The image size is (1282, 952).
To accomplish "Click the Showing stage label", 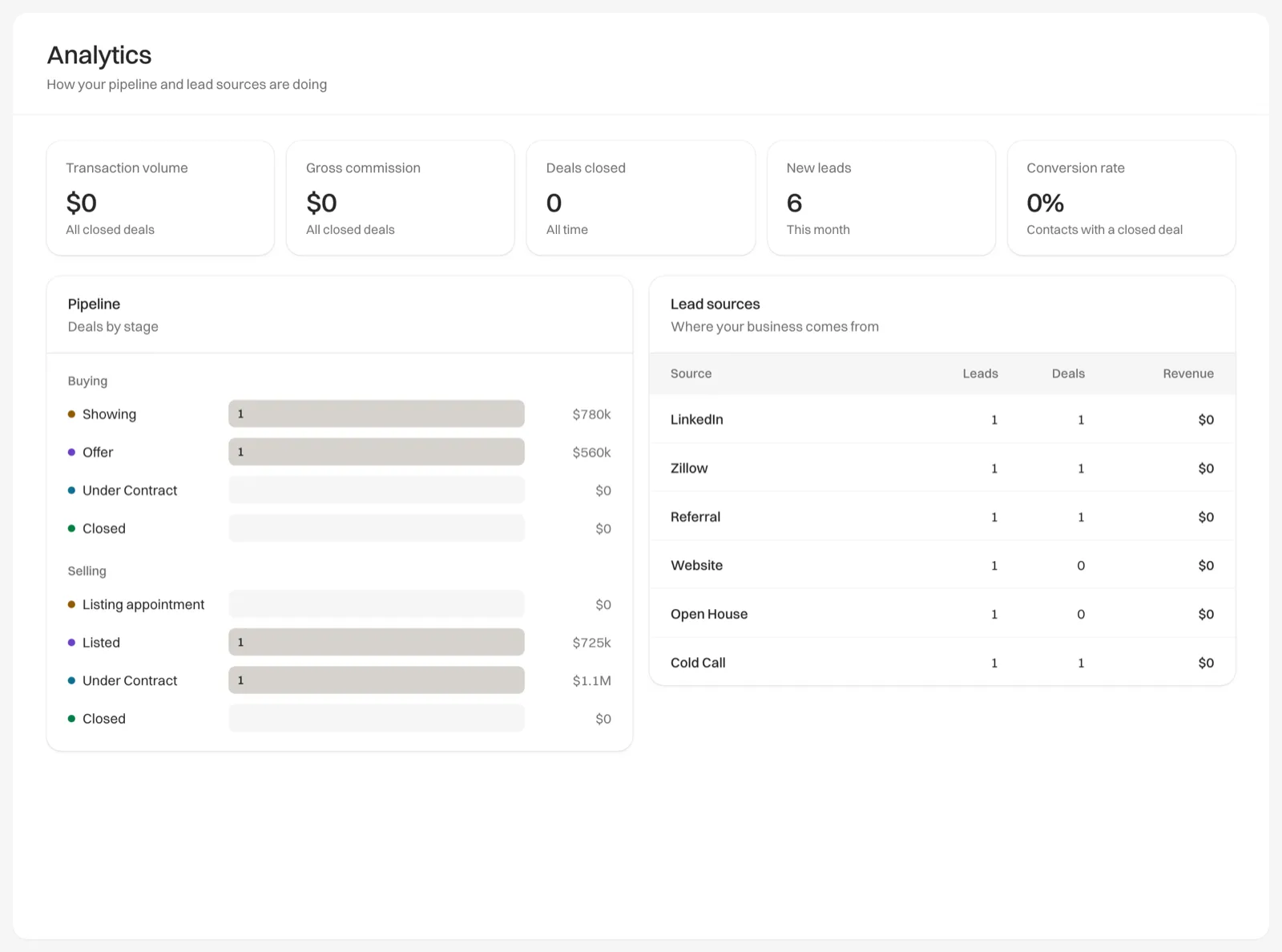I will click(109, 414).
